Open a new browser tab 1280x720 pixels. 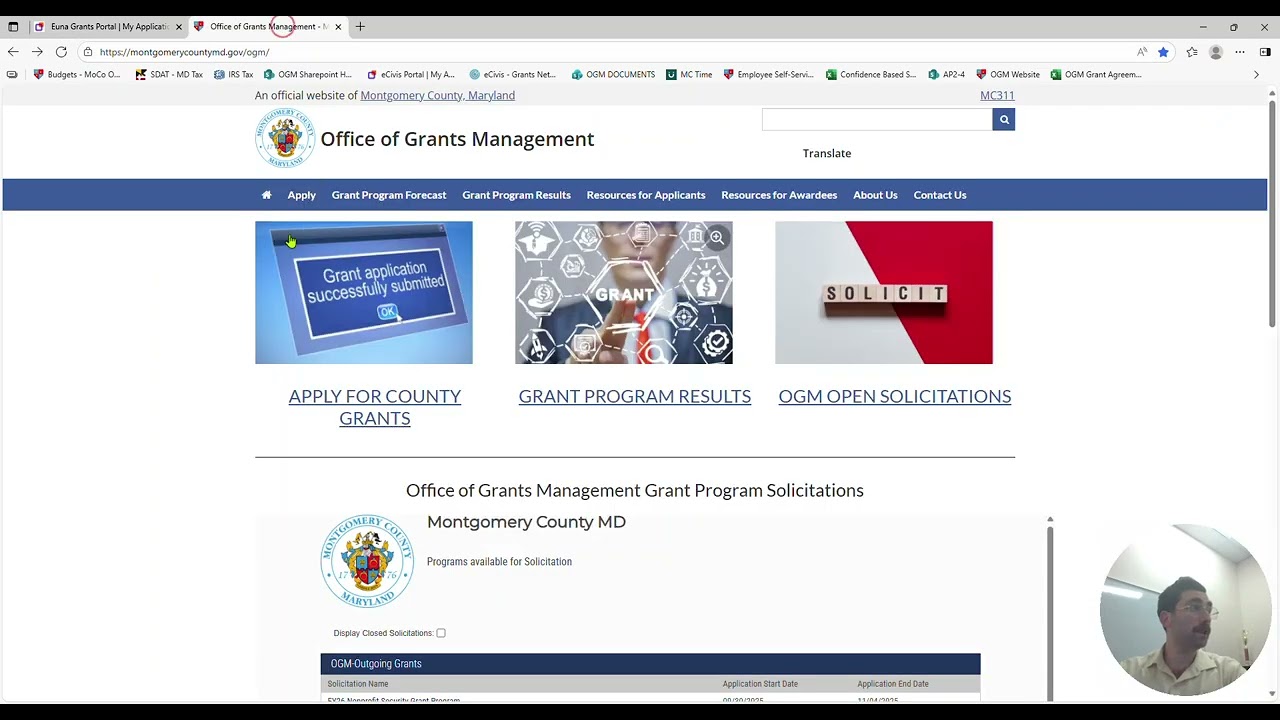[360, 27]
